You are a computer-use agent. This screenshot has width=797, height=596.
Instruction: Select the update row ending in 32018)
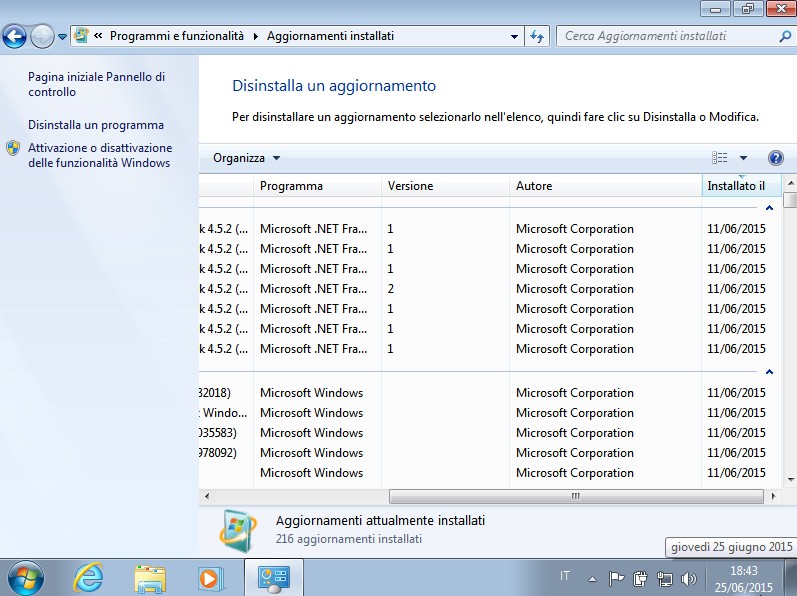(488, 393)
